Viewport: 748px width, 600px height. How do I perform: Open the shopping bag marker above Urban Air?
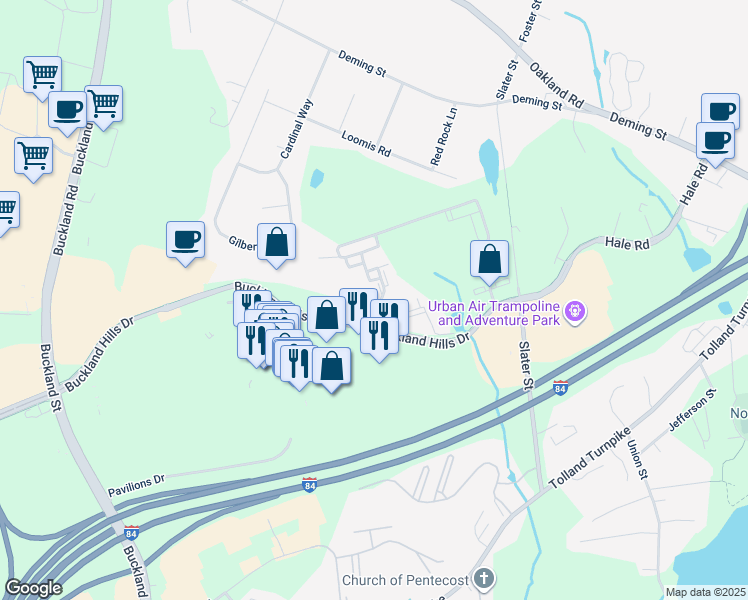[489, 261]
